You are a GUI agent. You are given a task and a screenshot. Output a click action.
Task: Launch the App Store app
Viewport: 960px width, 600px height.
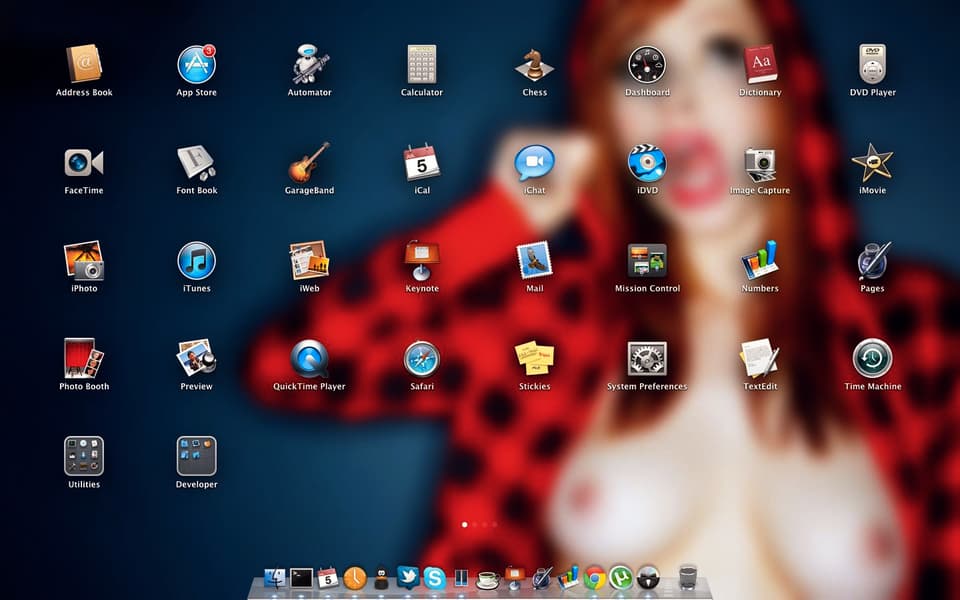197,64
